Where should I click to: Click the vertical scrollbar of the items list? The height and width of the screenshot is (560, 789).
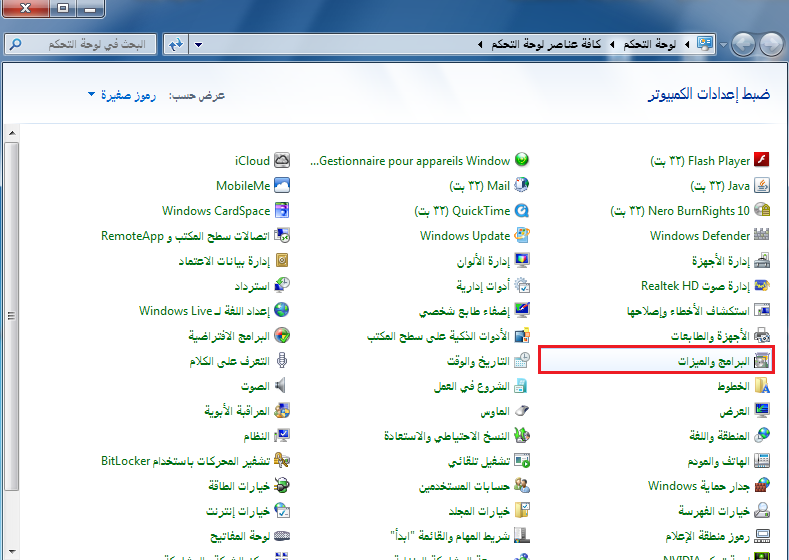[x=11, y=300]
